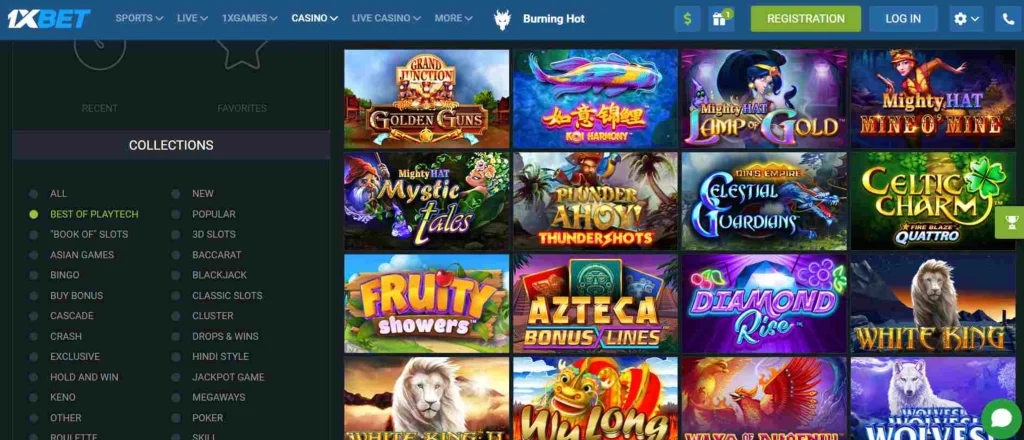Select the POPULAR collection radio button

click(176, 214)
